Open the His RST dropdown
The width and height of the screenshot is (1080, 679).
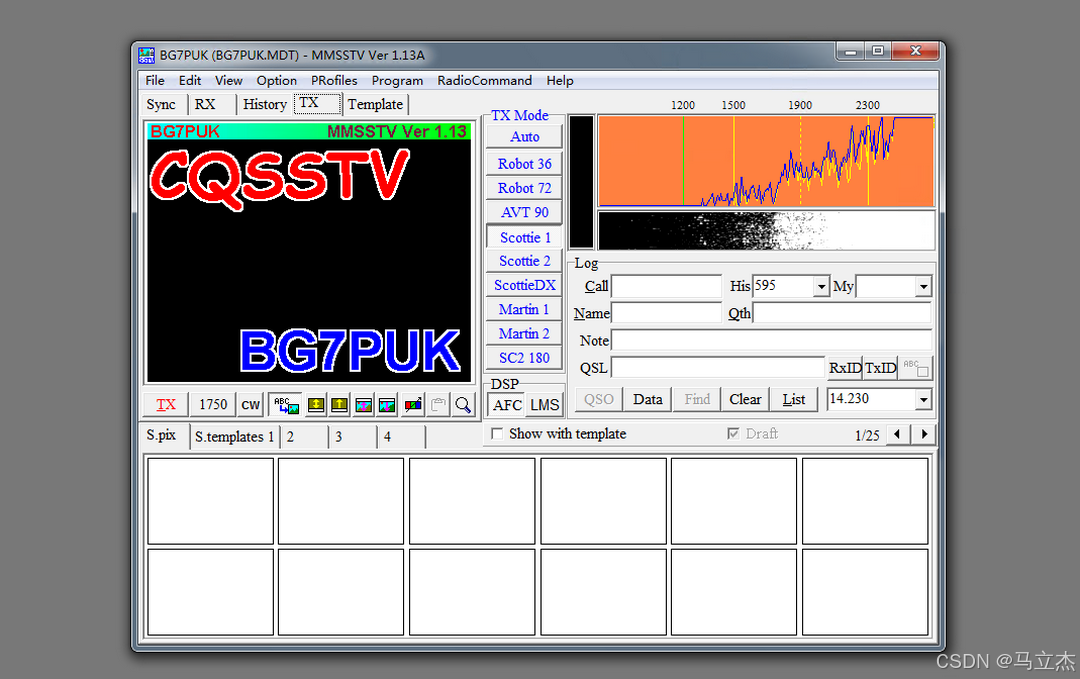821,286
